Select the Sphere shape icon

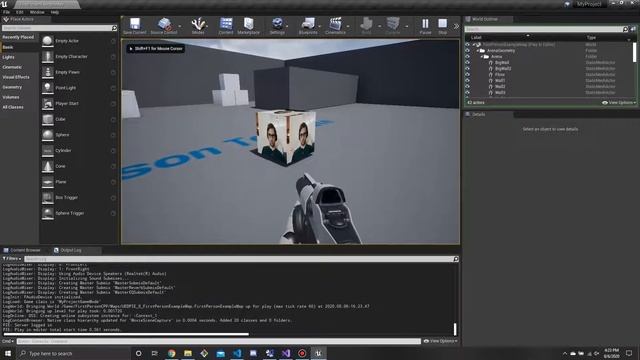(48, 135)
